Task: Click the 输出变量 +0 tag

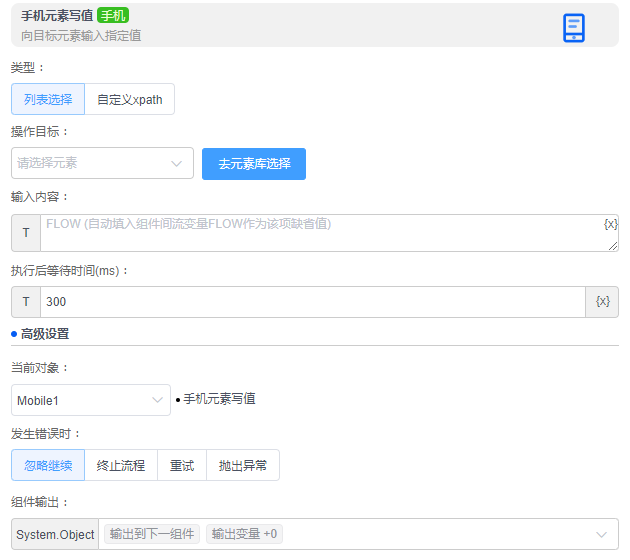Action: [x=244, y=534]
